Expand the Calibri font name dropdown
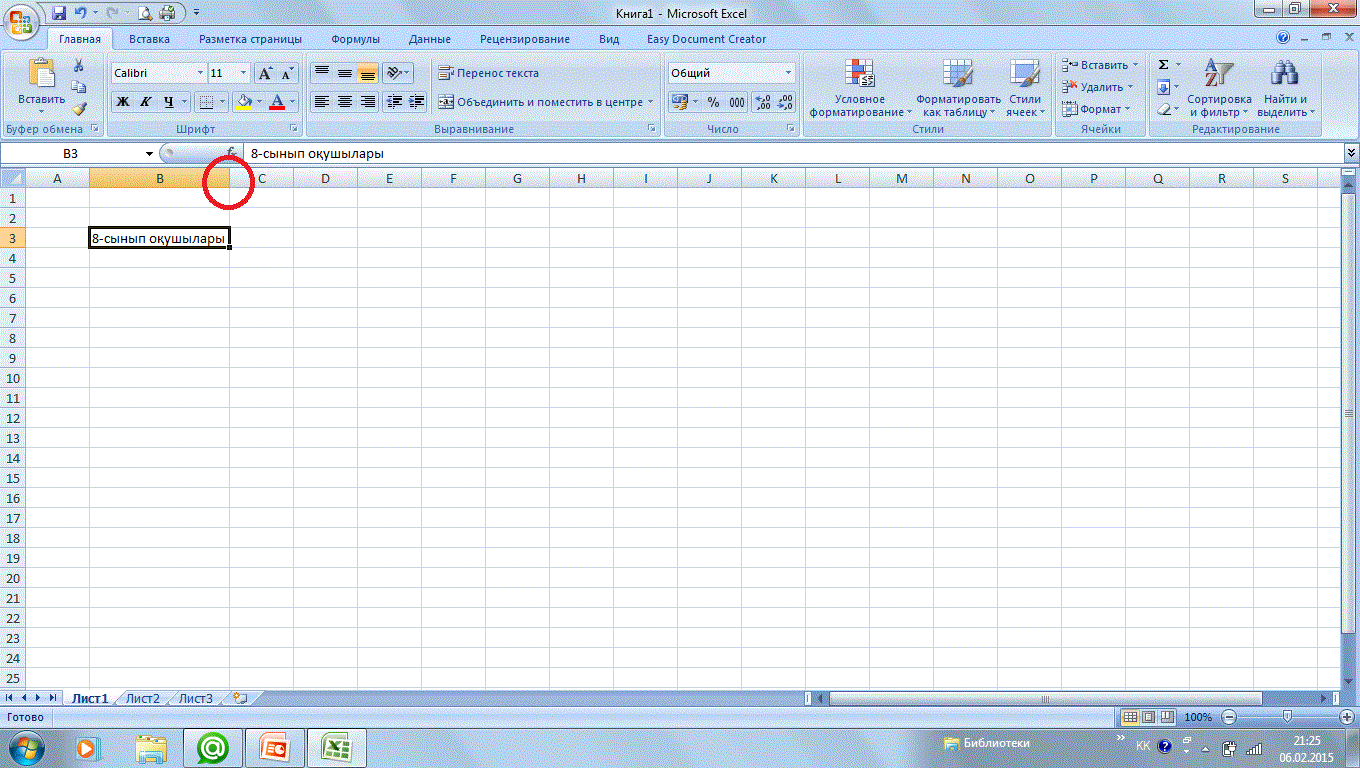 (198, 73)
